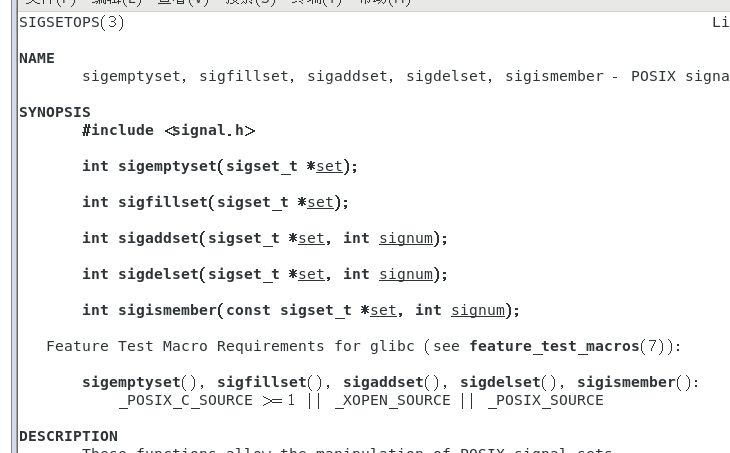Click the SYNOPSIS section heading
The height and width of the screenshot is (453, 730).
(55, 112)
